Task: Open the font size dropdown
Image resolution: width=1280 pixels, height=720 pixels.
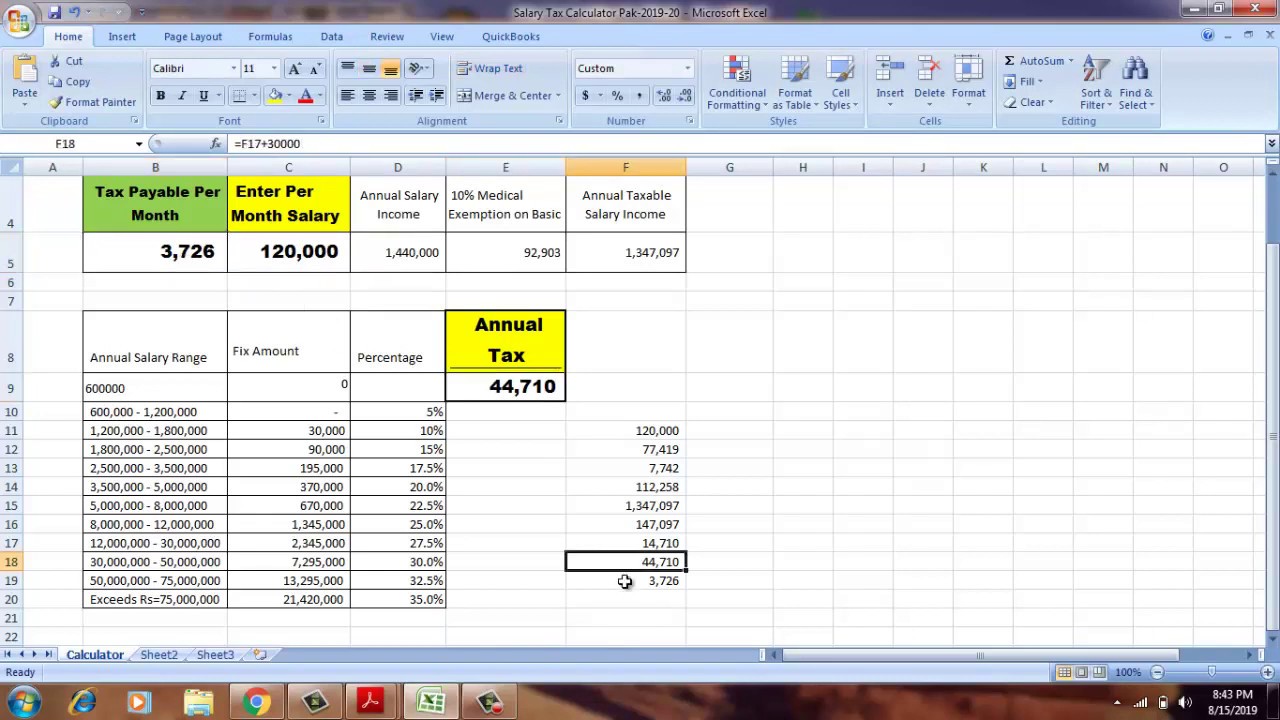Action: [x=273, y=69]
